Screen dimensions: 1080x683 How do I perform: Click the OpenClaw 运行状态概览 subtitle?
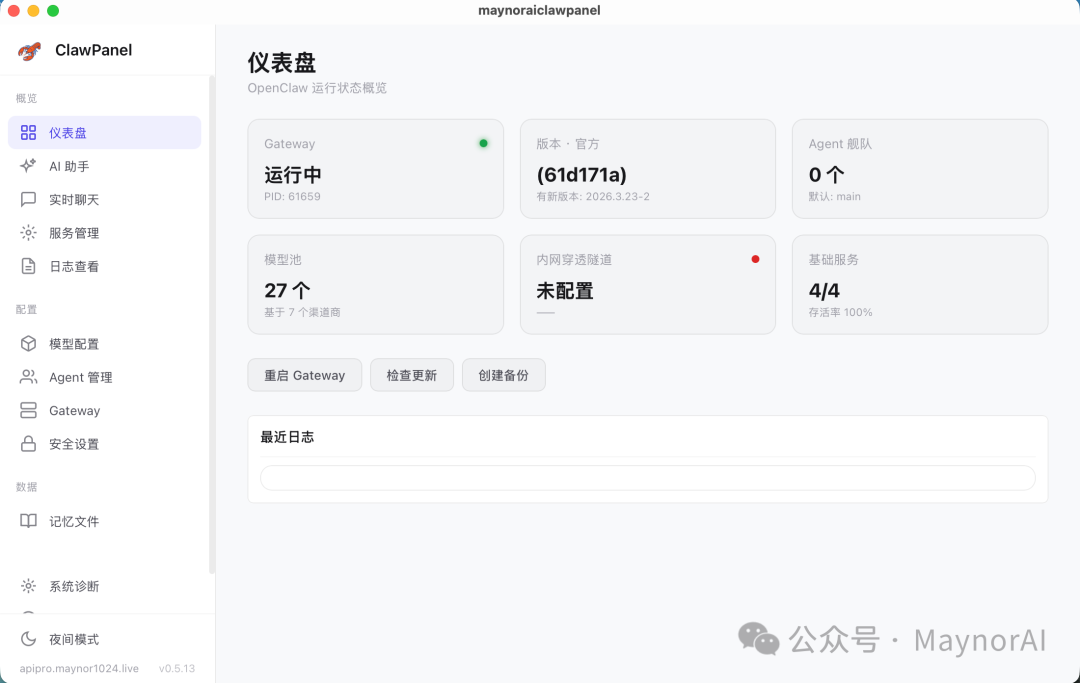pyautogui.click(x=317, y=88)
